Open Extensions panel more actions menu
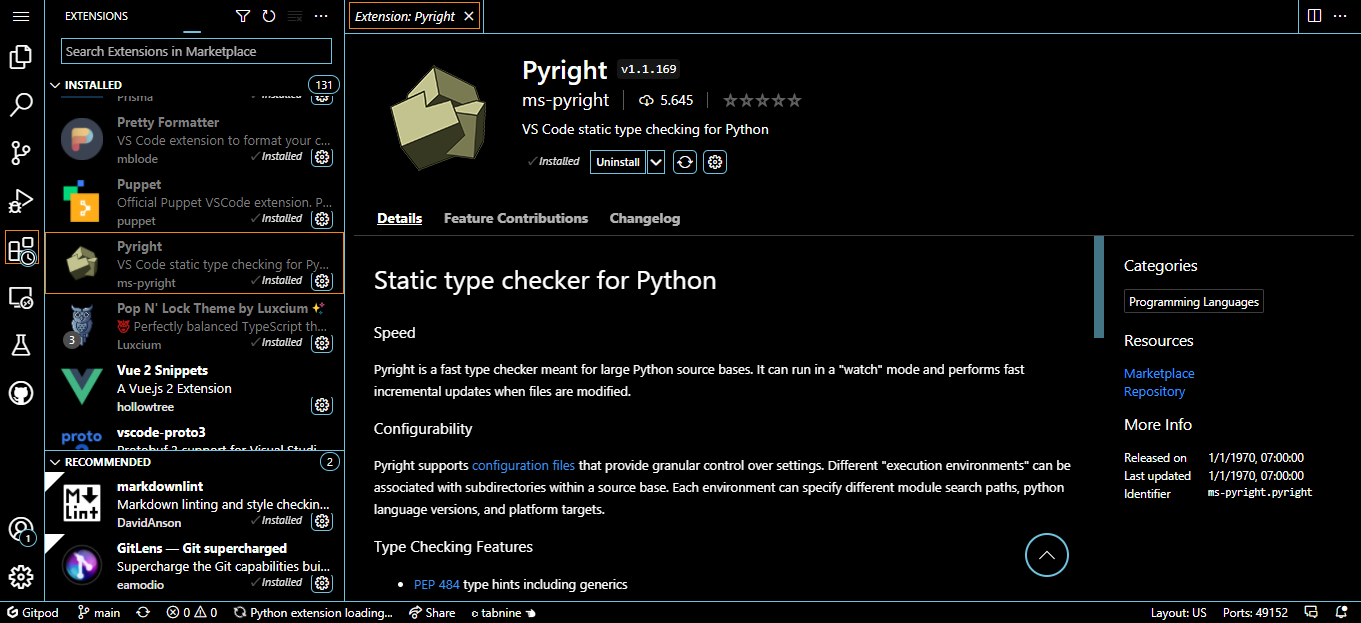The image size is (1361, 623). click(x=321, y=16)
